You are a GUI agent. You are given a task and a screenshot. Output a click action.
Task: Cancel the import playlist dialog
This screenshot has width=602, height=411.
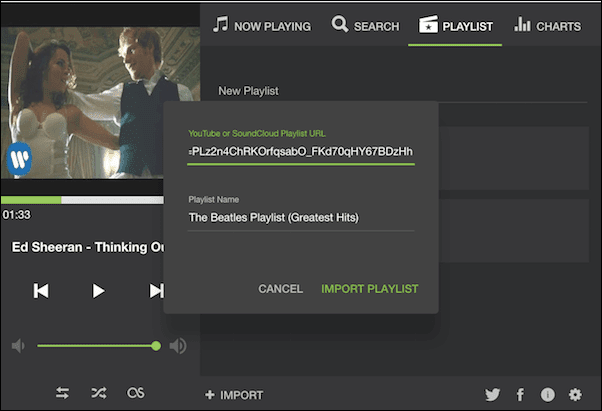[x=280, y=289]
